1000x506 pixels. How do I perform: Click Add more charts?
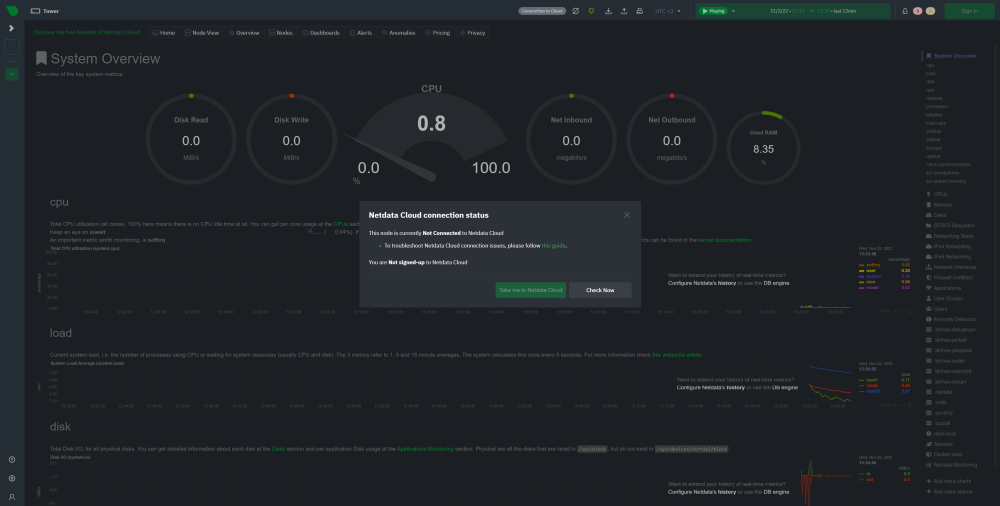point(948,481)
